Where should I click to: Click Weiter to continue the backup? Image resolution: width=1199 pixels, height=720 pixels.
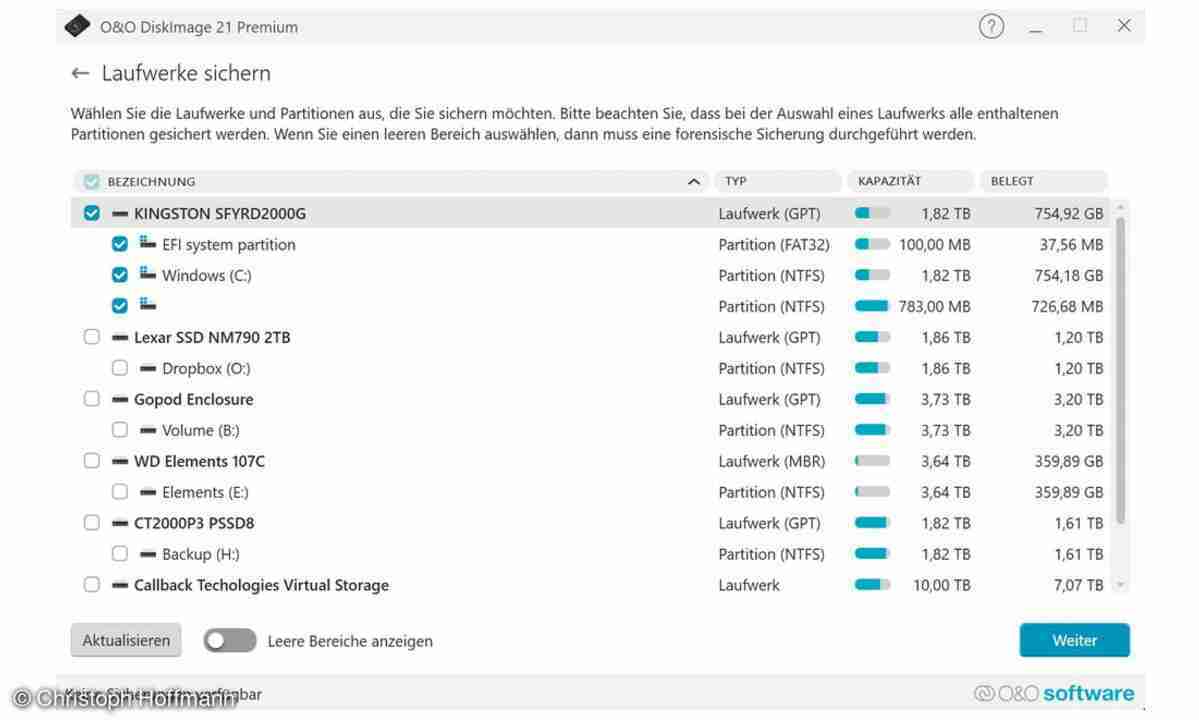click(1074, 639)
